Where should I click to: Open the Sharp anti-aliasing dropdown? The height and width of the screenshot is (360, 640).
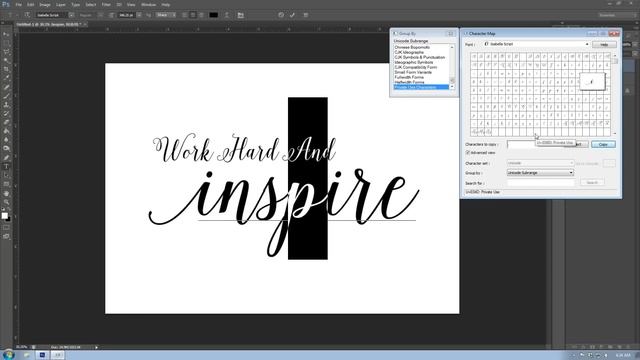[165, 15]
